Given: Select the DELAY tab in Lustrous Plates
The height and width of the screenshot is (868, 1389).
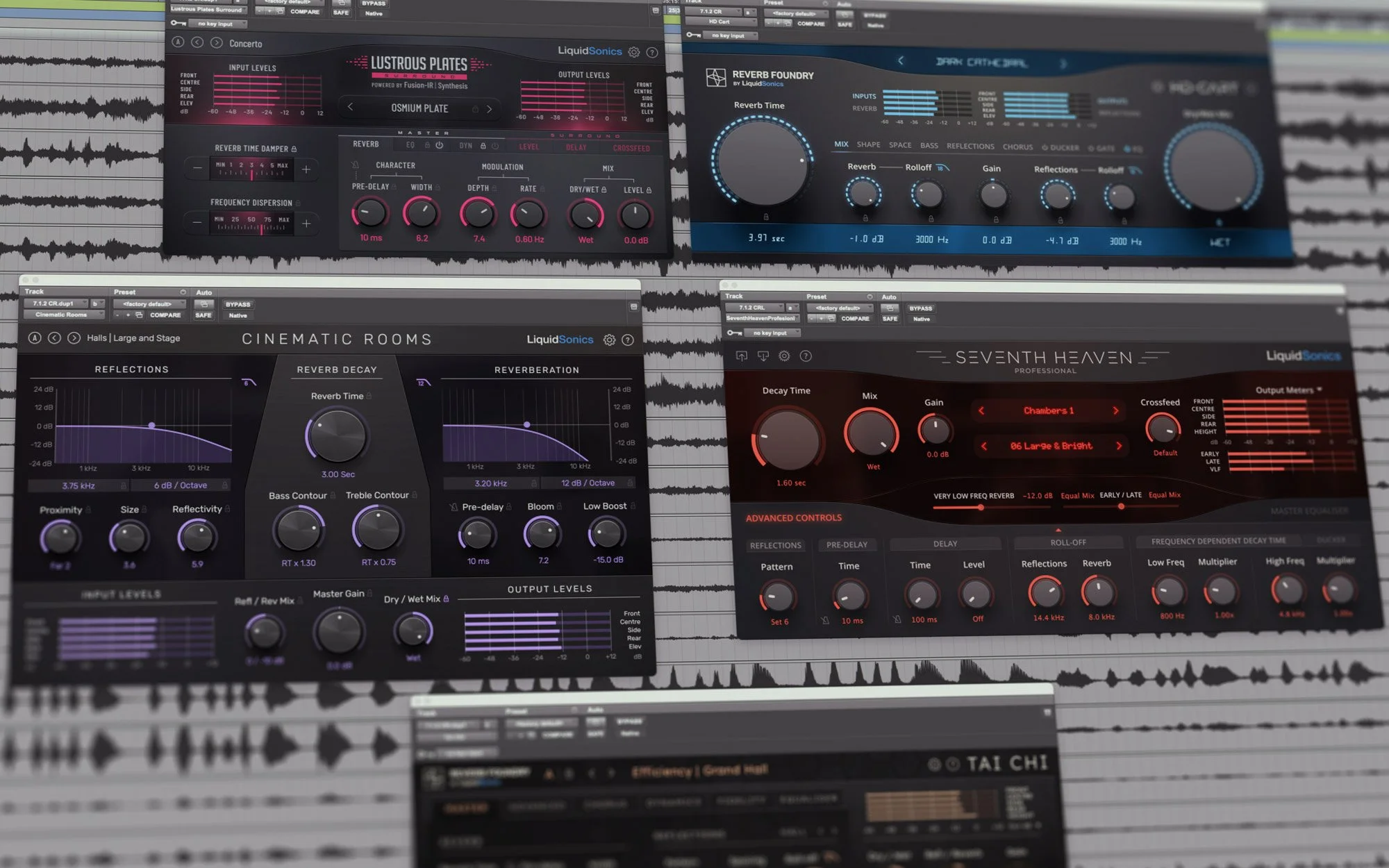Looking at the screenshot, I should (576, 147).
